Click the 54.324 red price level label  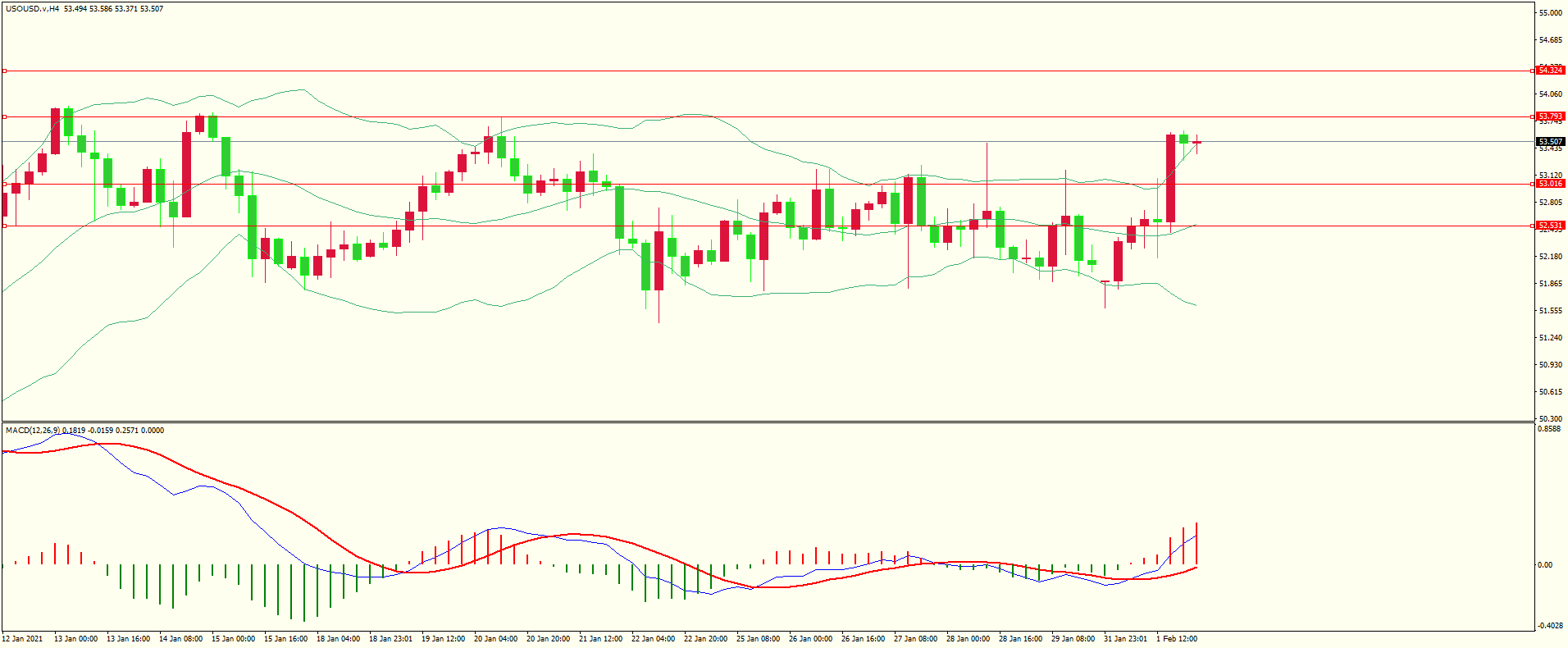pos(1550,71)
